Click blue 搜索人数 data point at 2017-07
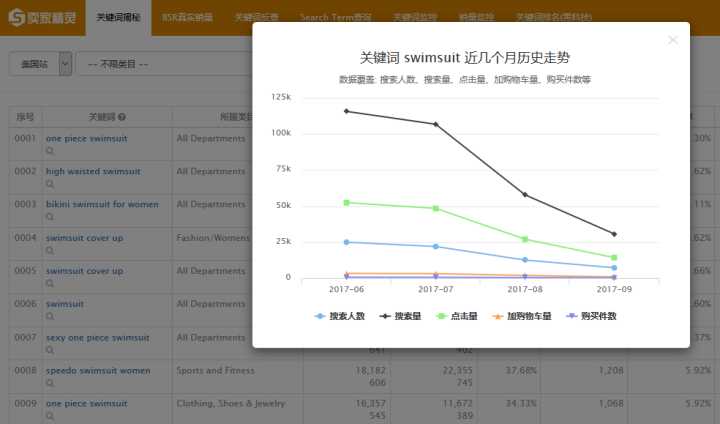This screenshot has width=720, height=424. coord(436,247)
